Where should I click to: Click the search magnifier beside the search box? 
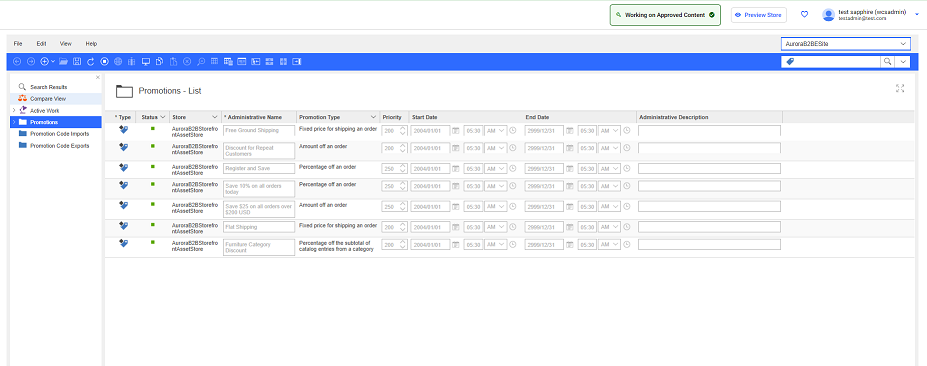887,61
